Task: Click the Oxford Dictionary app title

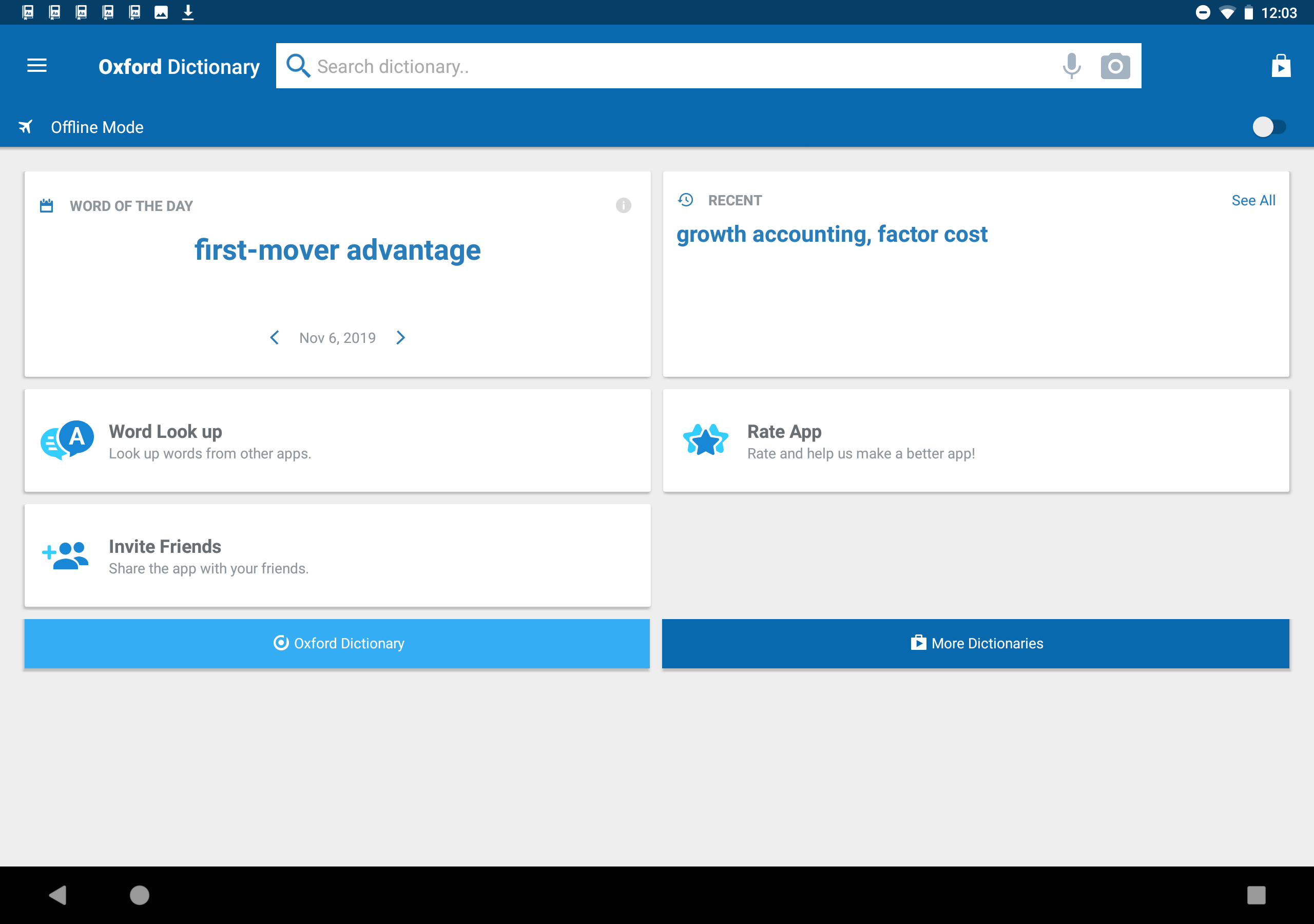Action: [179, 67]
